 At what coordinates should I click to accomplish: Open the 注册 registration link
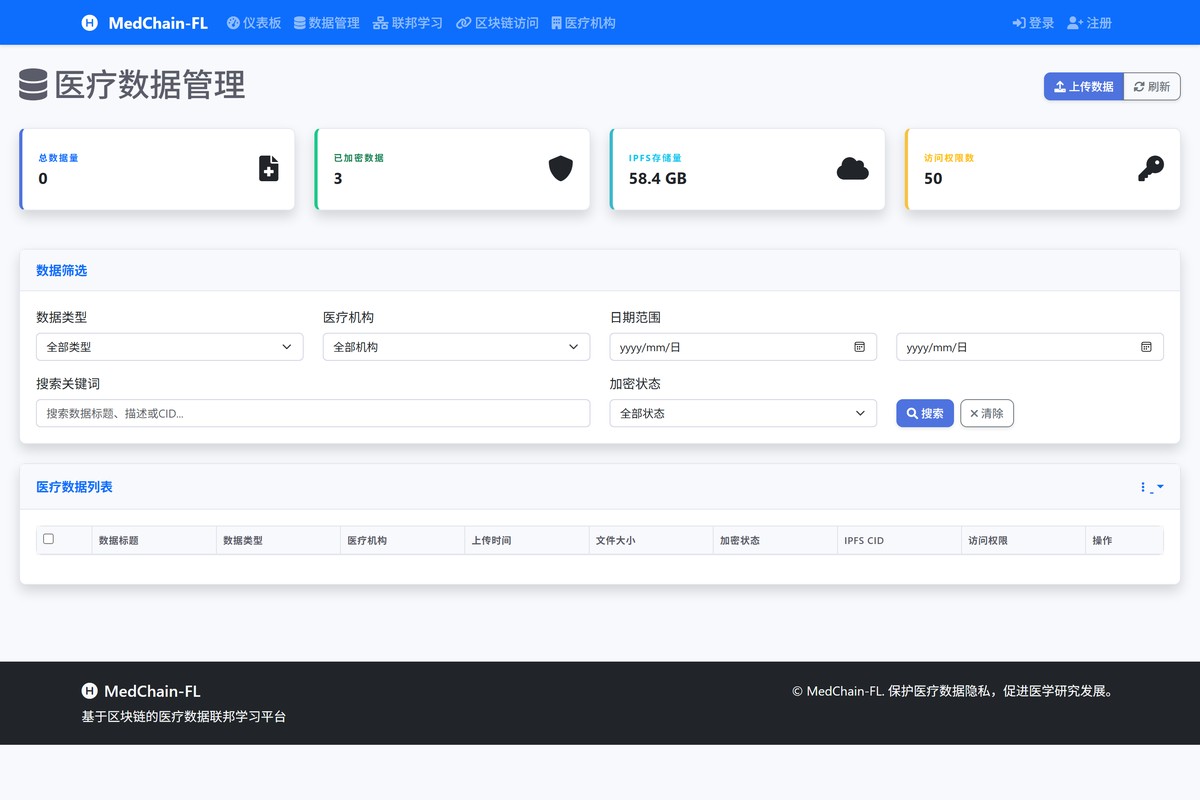click(1089, 22)
